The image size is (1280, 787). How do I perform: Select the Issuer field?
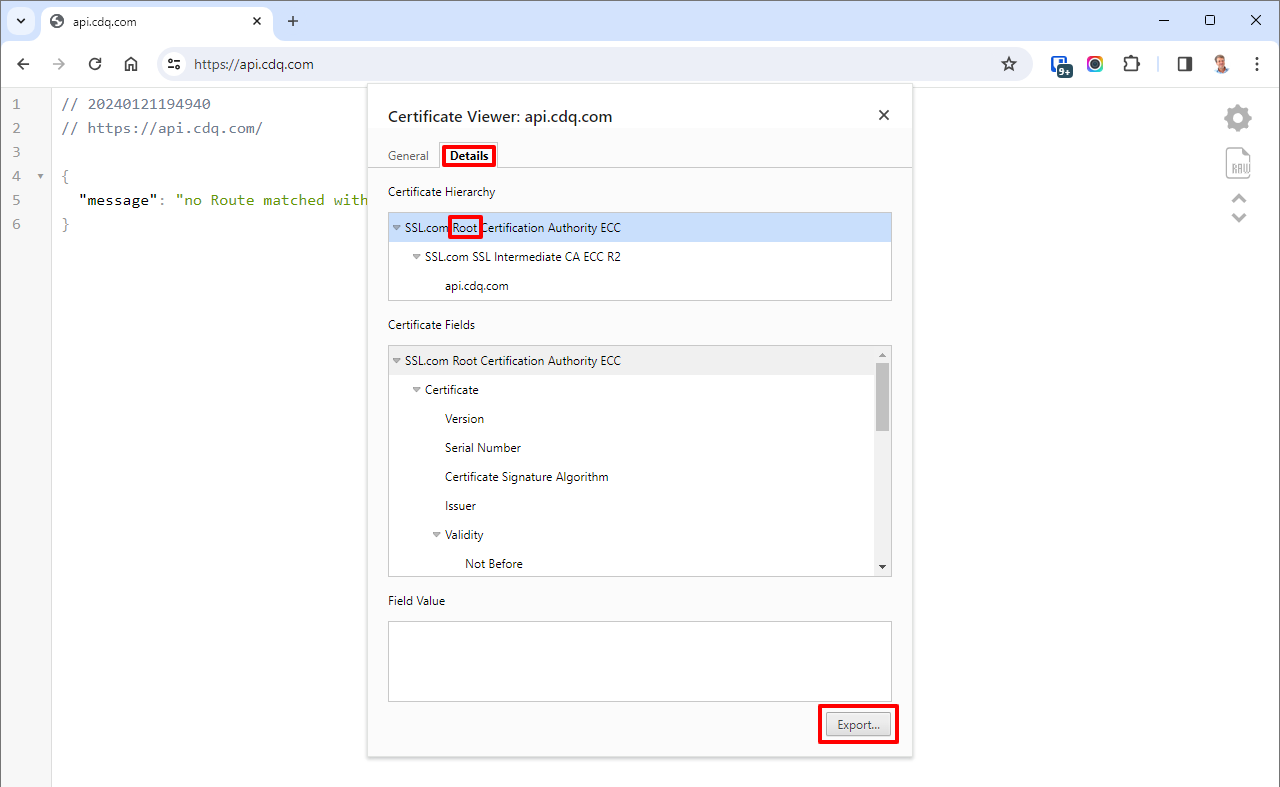pyautogui.click(x=632, y=506)
